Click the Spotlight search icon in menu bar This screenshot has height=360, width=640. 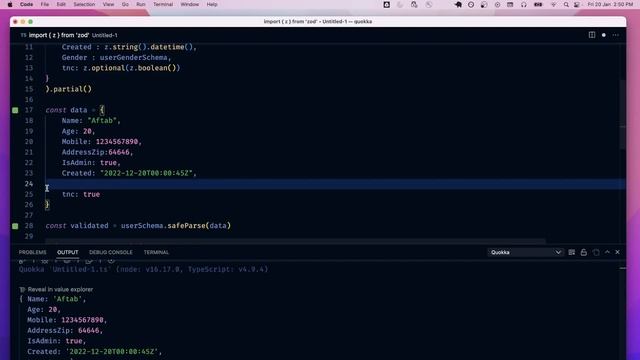pos(566,4)
